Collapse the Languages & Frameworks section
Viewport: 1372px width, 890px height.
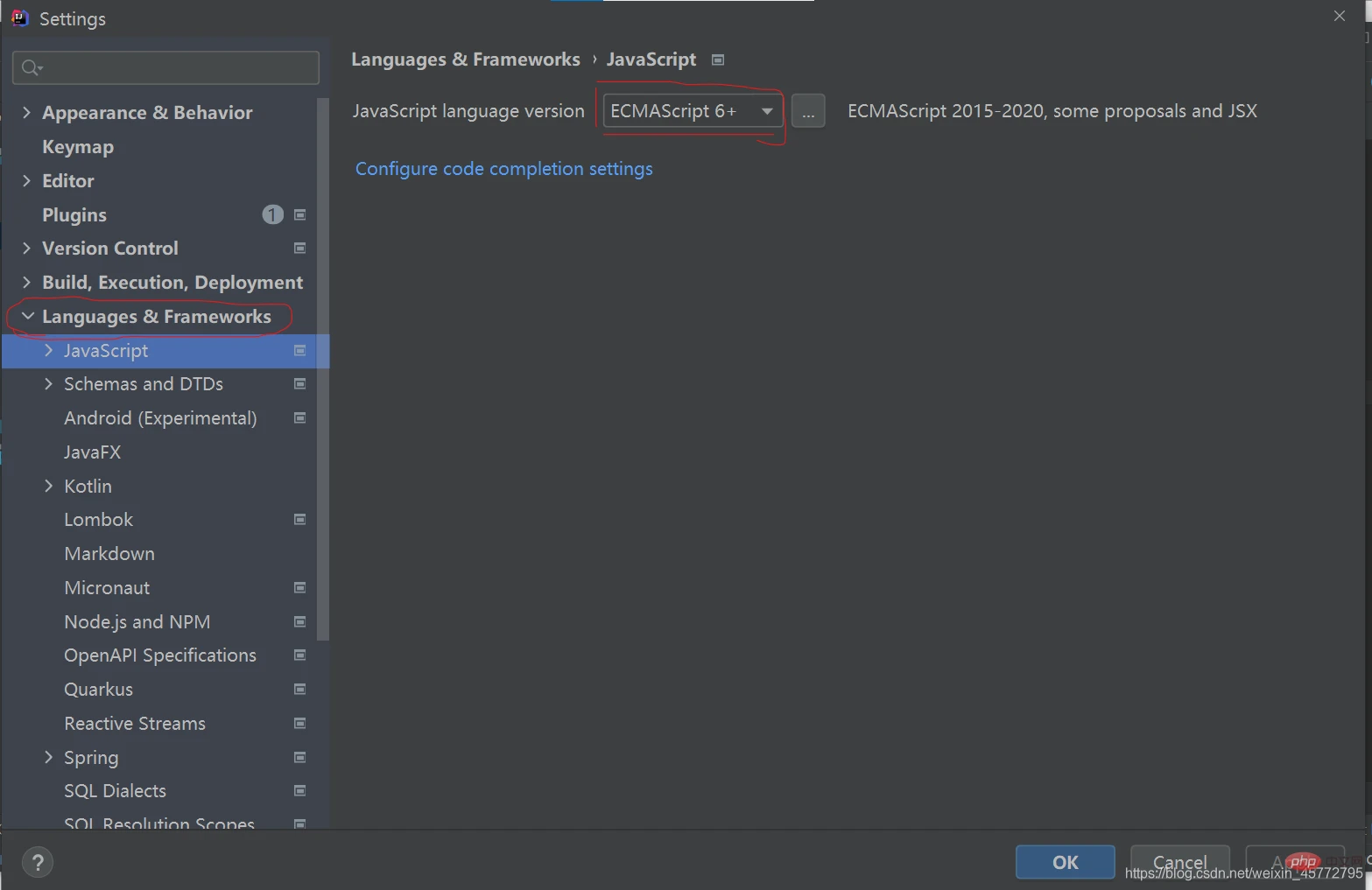point(28,316)
